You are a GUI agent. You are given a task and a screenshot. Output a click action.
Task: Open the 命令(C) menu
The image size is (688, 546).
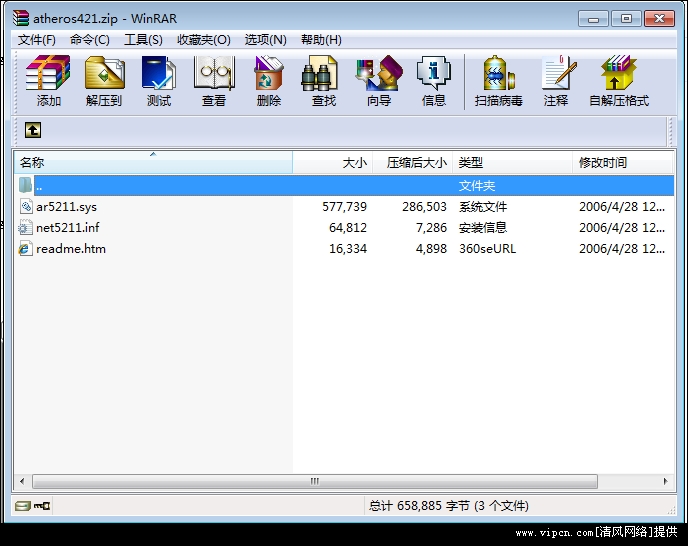coord(90,40)
